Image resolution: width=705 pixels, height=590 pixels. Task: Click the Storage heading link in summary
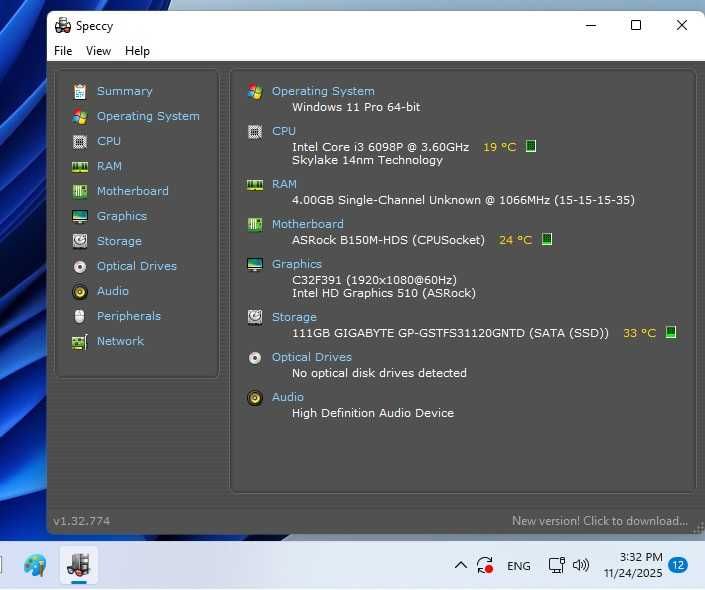pyautogui.click(x=294, y=317)
